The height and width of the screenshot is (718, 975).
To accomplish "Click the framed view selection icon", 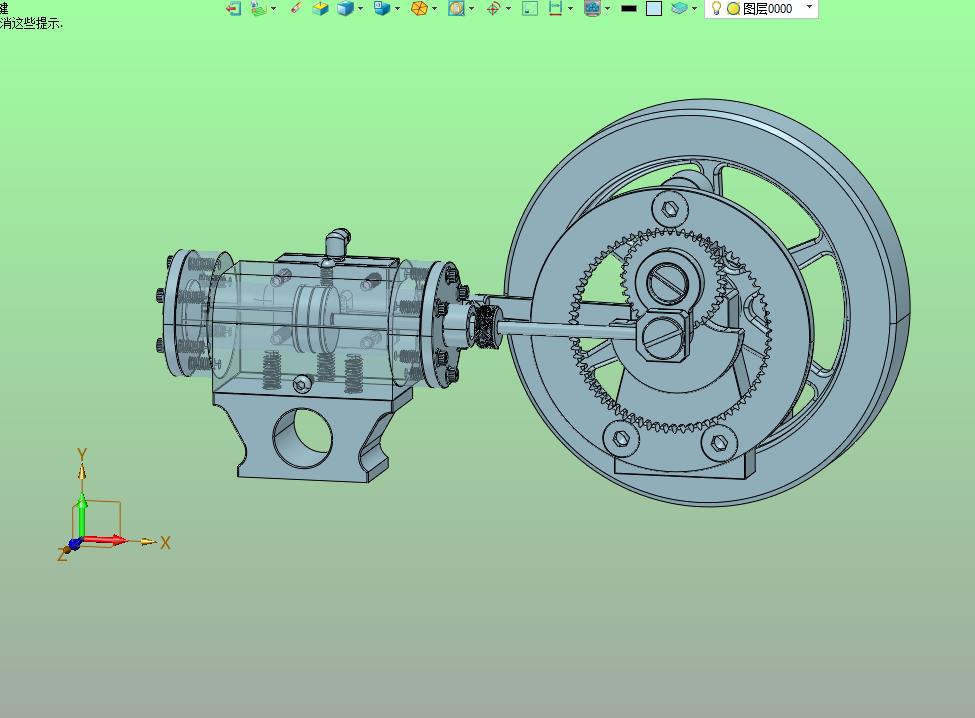I will click(x=456, y=8).
